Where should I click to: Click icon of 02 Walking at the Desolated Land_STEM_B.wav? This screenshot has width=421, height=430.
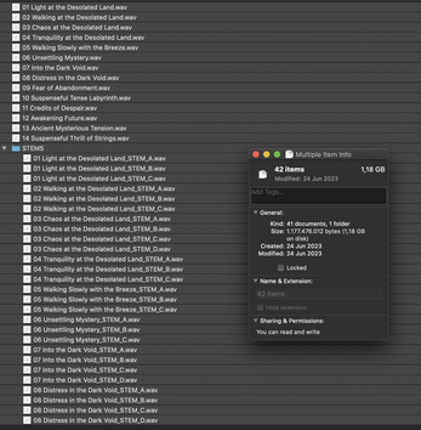pos(27,199)
